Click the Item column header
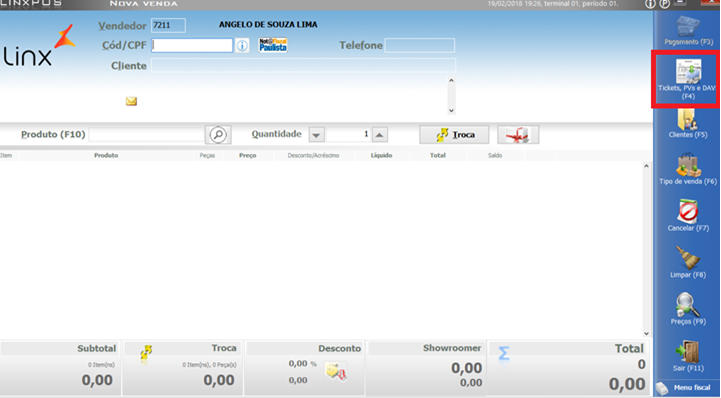 pyautogui.click(x=6, y=155)
